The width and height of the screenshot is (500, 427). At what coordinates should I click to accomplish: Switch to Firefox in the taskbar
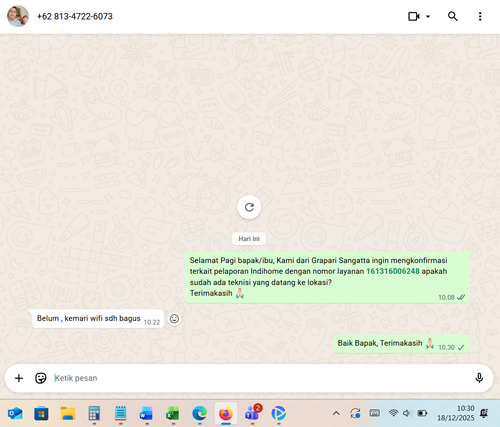226,414
